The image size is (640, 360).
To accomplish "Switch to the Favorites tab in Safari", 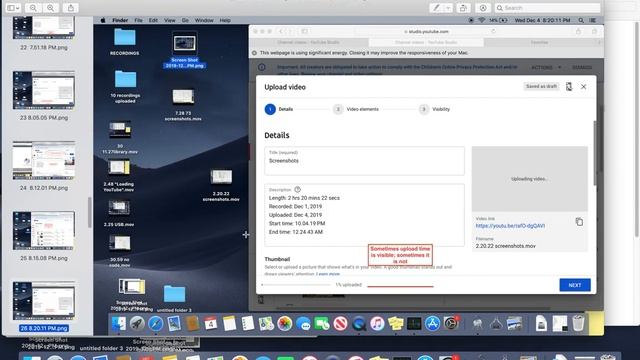I will point(539,42).
